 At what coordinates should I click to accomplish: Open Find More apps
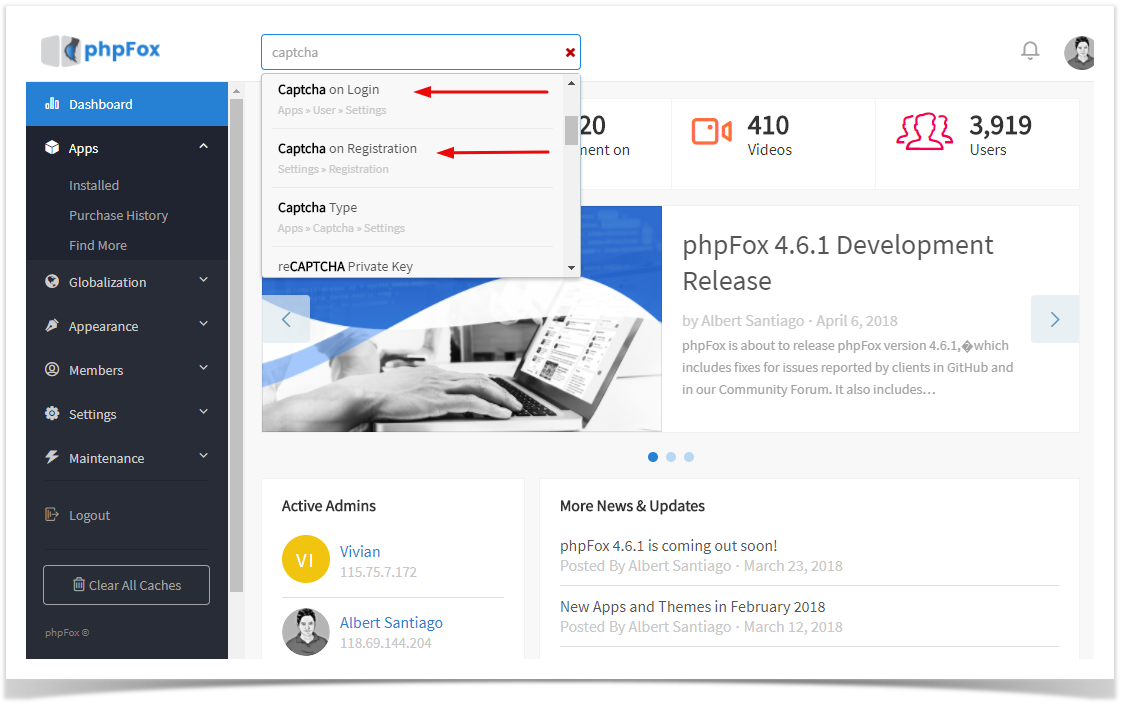click(x=98, y=246)
